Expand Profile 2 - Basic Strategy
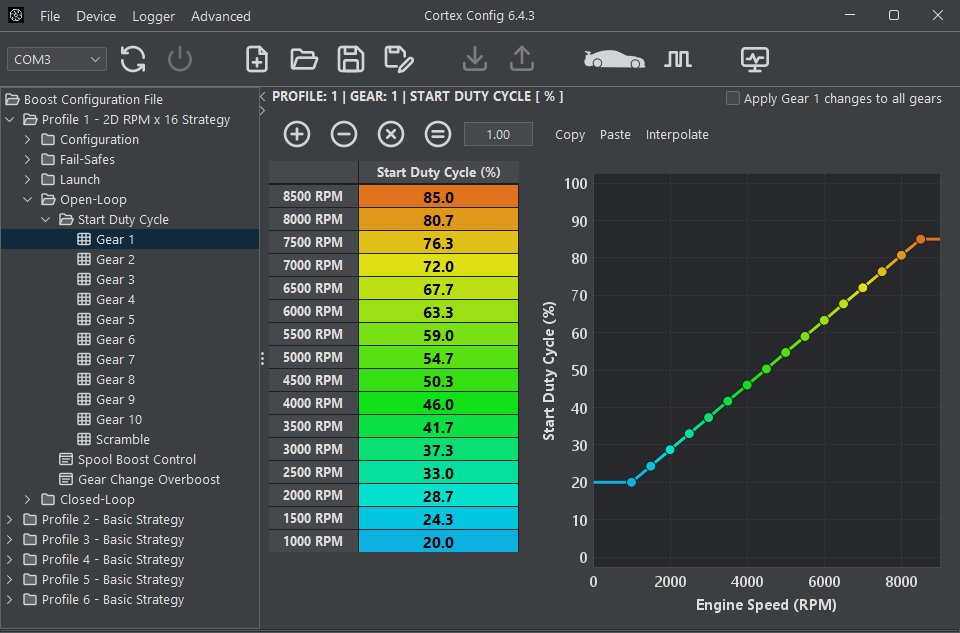Screen dimensions: 960x633 (x=10, y=520)
